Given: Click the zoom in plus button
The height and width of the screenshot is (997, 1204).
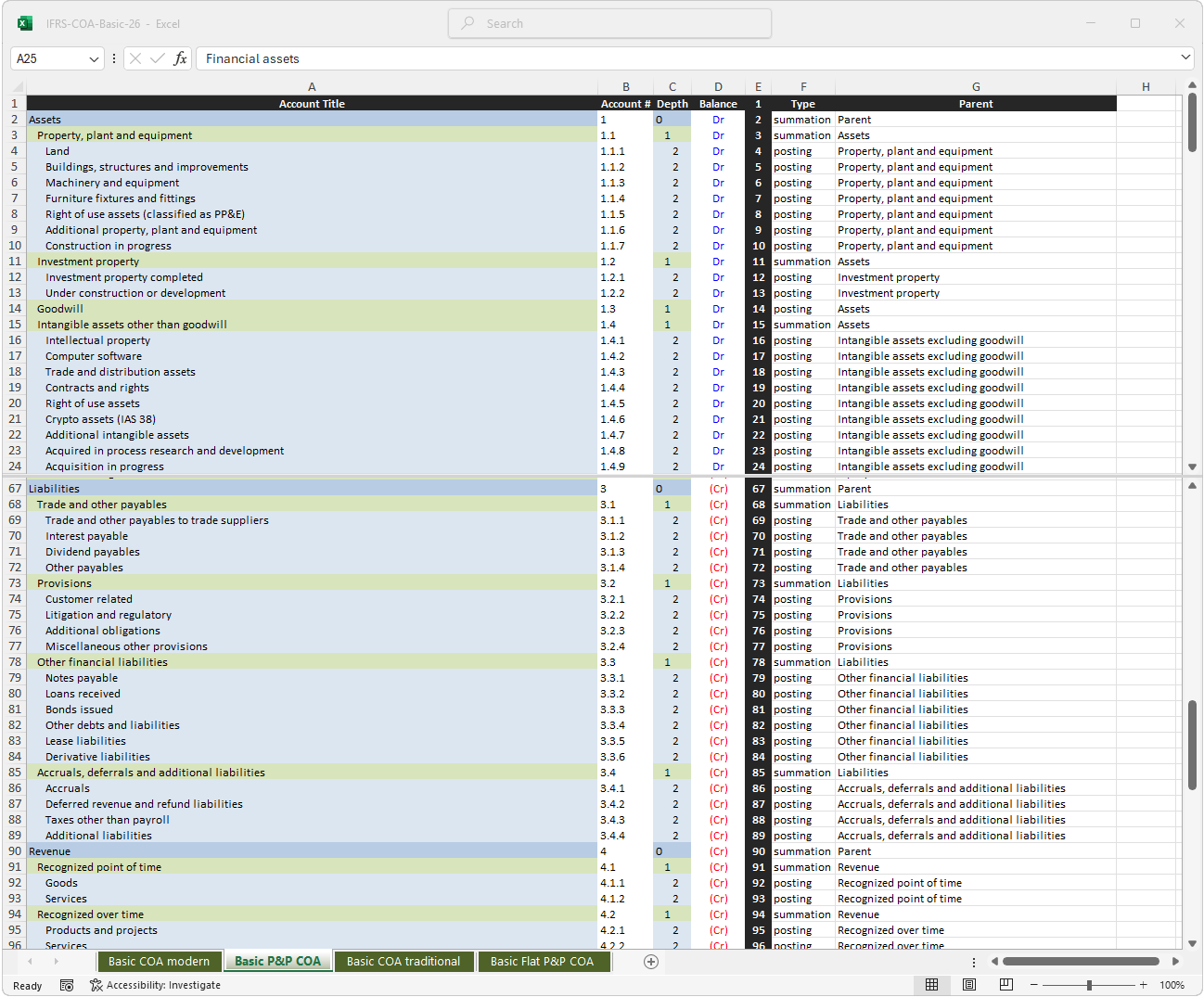Looking at the screenshot, I should [x=1144, y=985].
